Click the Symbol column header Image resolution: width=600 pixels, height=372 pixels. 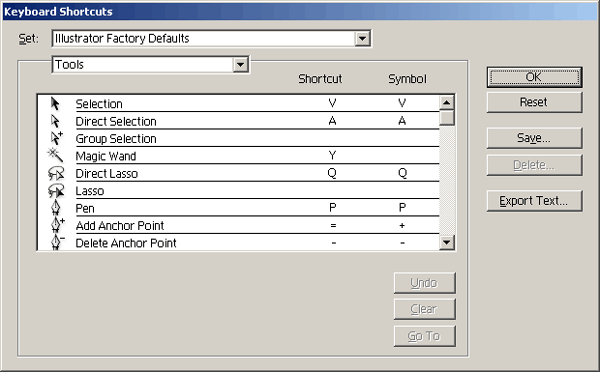[x=408, y=79]
